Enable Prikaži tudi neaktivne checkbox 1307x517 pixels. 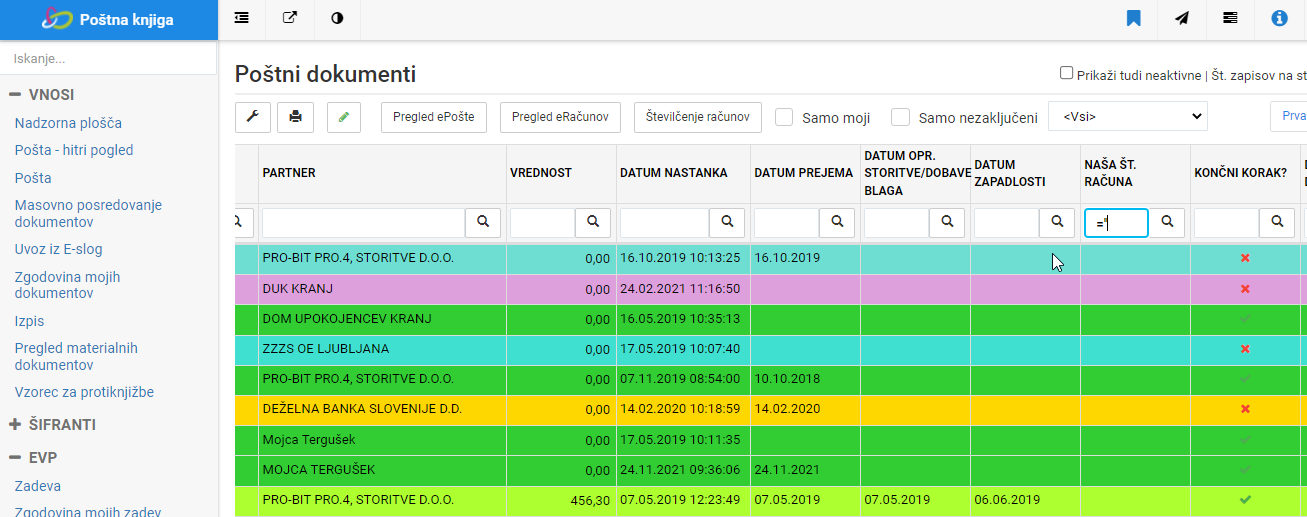pos(1066,73)
